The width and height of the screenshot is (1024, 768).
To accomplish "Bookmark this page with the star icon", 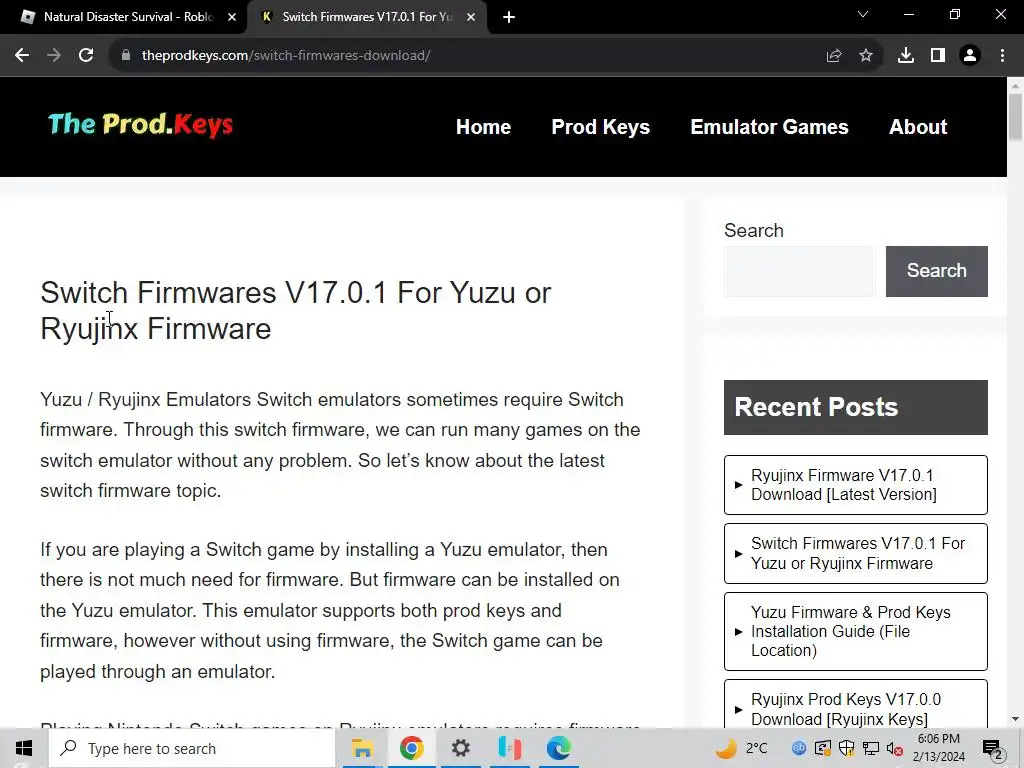I will tap(866, 56).
